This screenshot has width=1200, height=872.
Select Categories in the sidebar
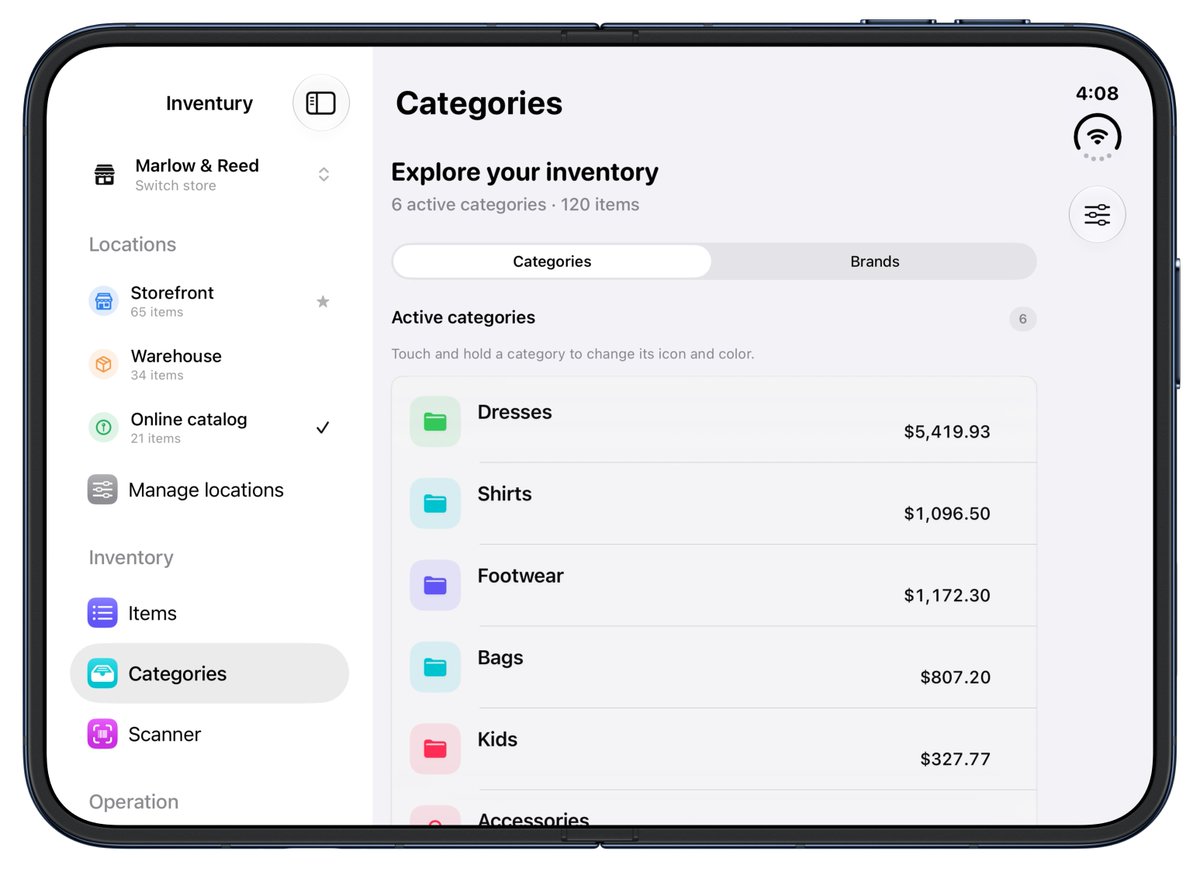tap(209, 674)
